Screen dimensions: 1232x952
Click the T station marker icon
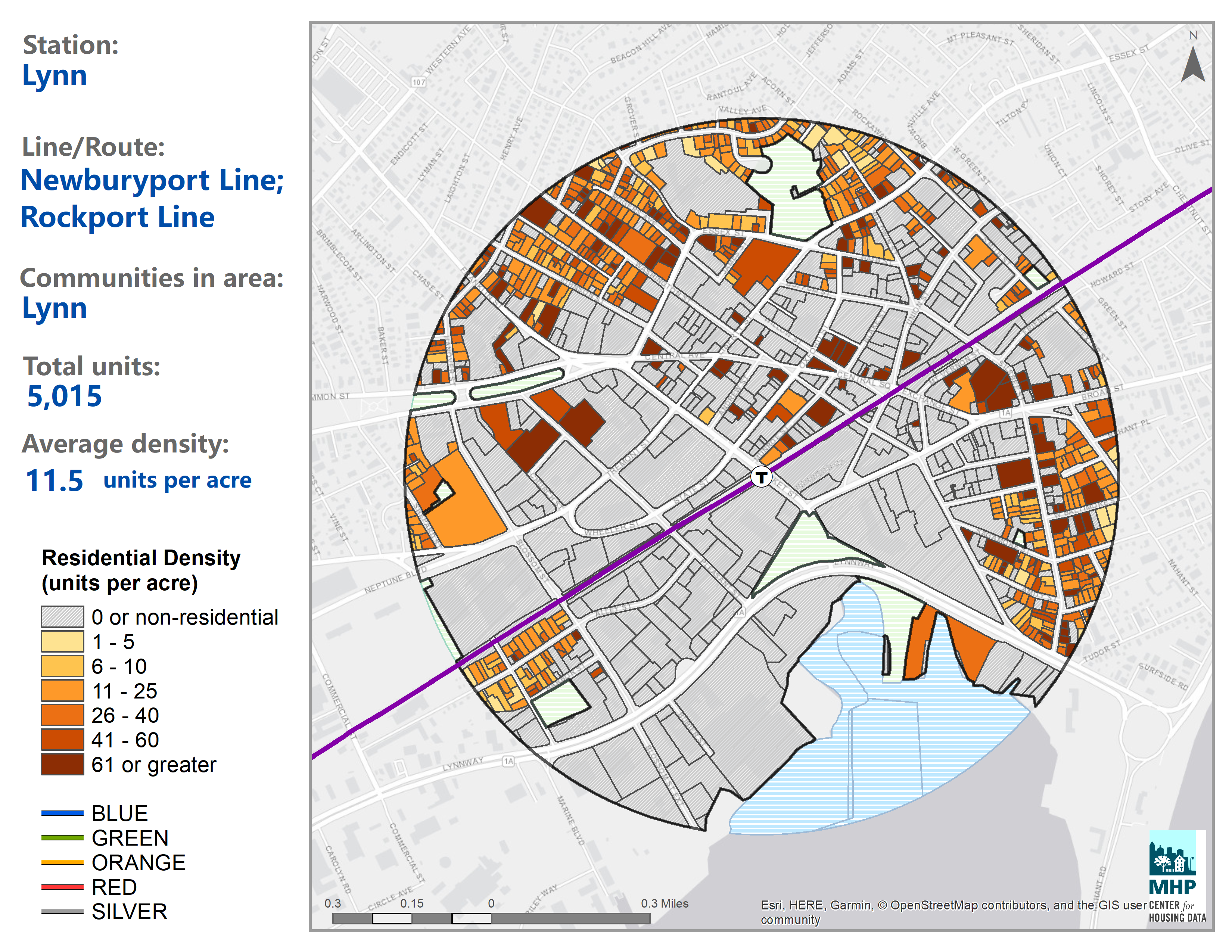tap(761, 477)
